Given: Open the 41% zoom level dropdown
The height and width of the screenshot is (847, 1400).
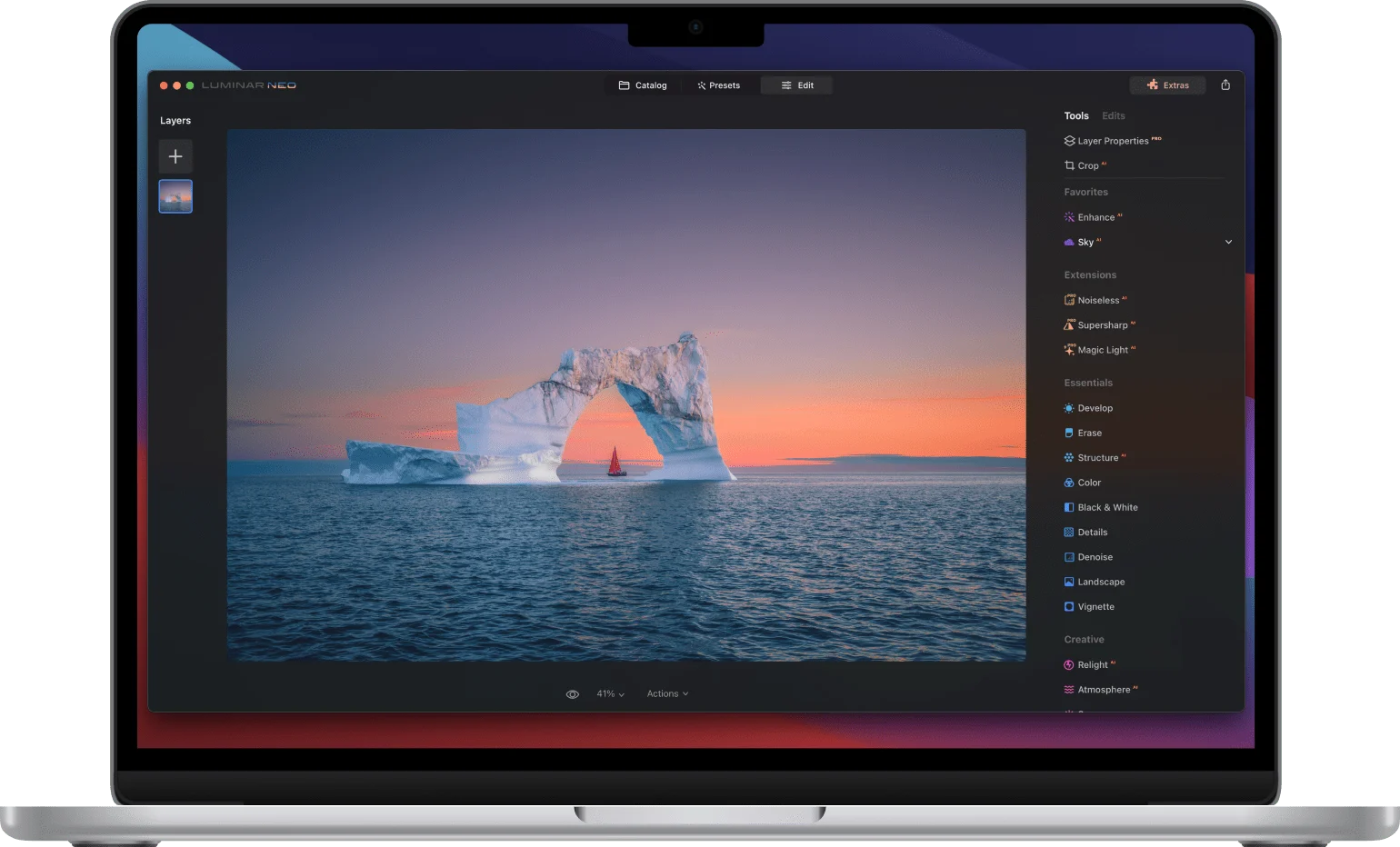Looking at the screenshot, I should [609, 693].
